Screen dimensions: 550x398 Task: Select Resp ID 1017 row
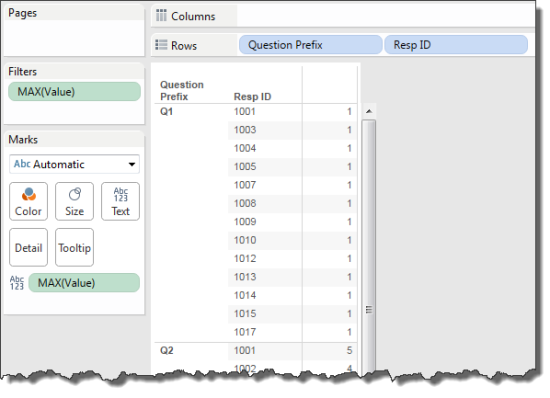coord(245,332)
